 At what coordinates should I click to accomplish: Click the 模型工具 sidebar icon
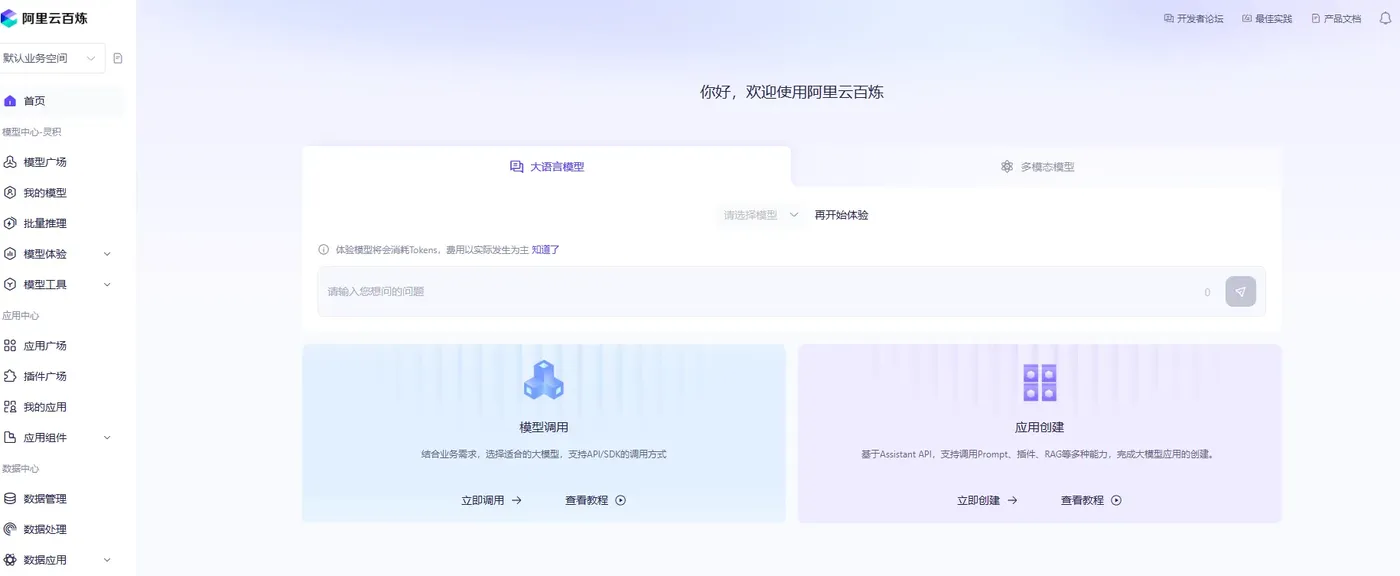[10, 285]
